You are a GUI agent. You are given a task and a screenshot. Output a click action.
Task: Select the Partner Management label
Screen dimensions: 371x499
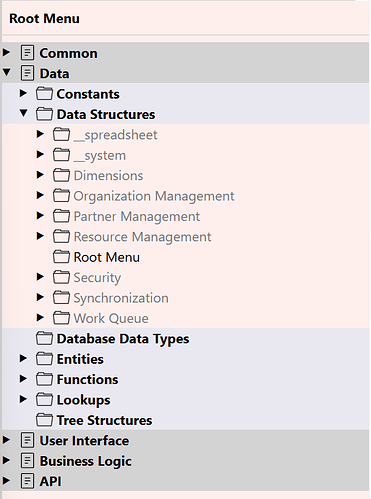pos(137,217)
